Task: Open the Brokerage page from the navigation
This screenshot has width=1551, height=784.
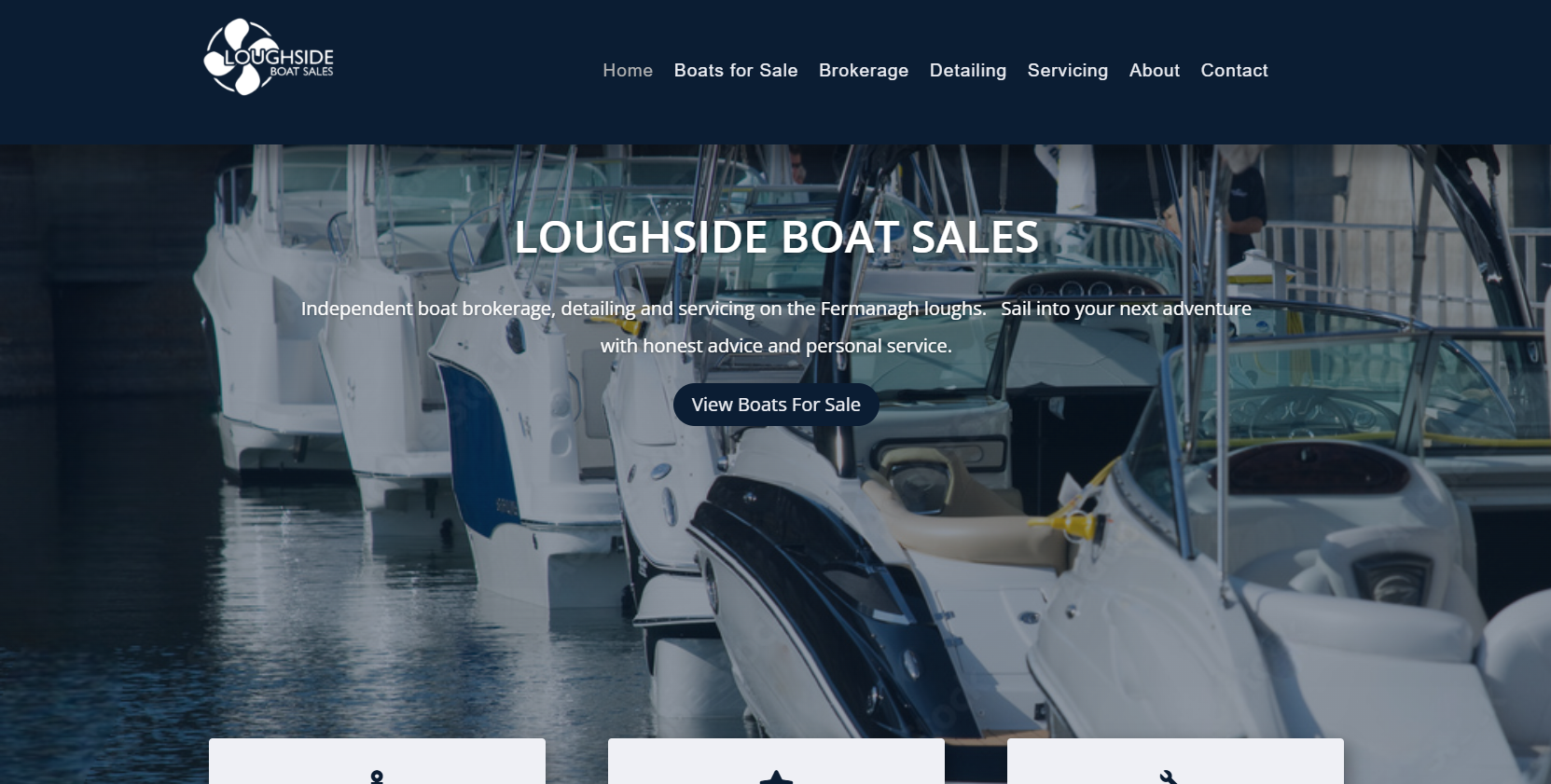Action: coord(864,70)
